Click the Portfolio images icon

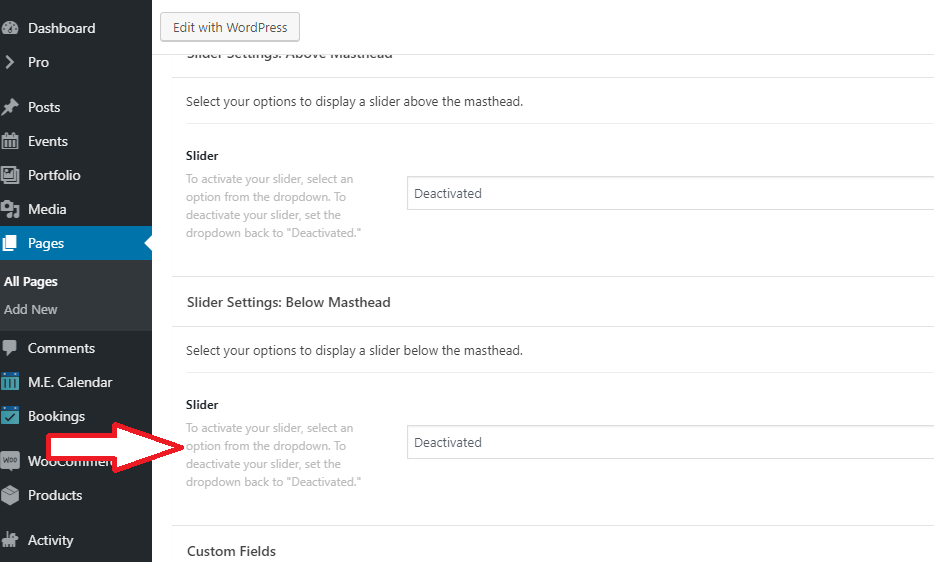point(10,175)
